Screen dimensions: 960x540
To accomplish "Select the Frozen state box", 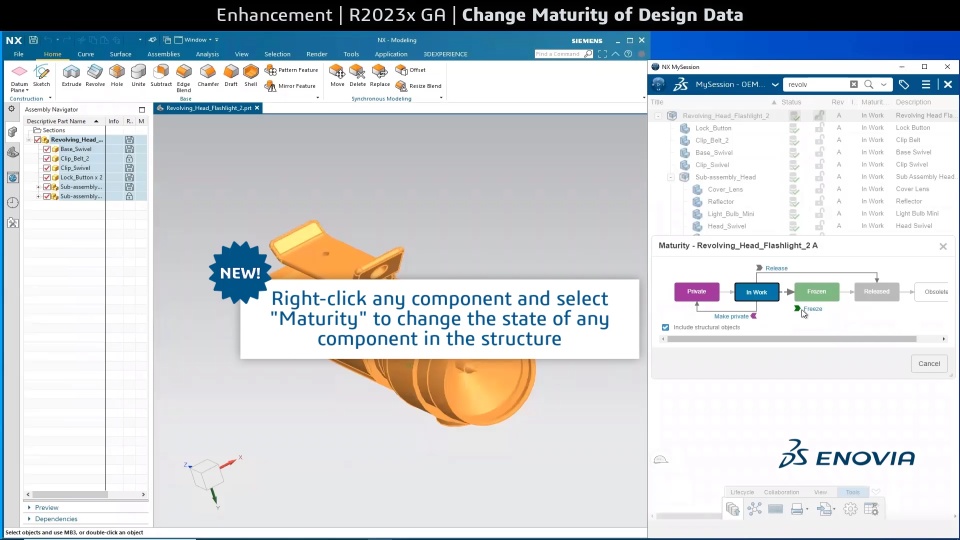I will pos(817,291).
